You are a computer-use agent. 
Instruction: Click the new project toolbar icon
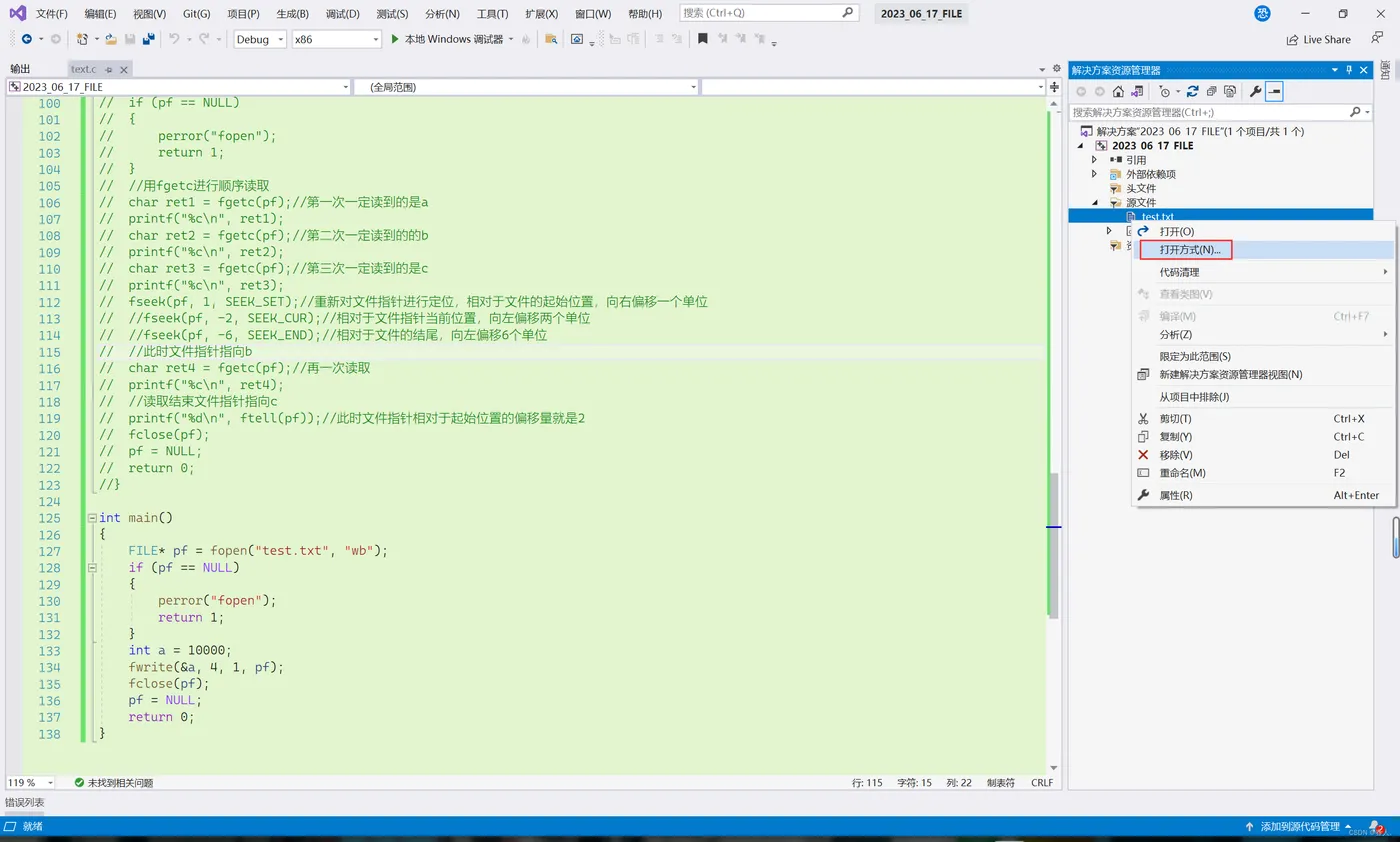82,39
